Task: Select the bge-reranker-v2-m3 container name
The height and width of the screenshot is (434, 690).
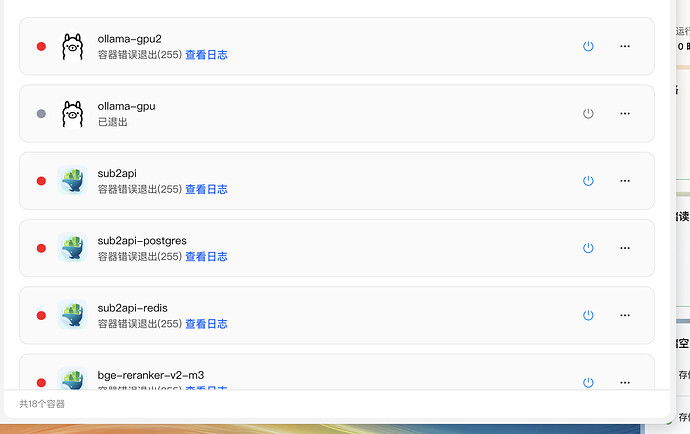Action: 151,375
